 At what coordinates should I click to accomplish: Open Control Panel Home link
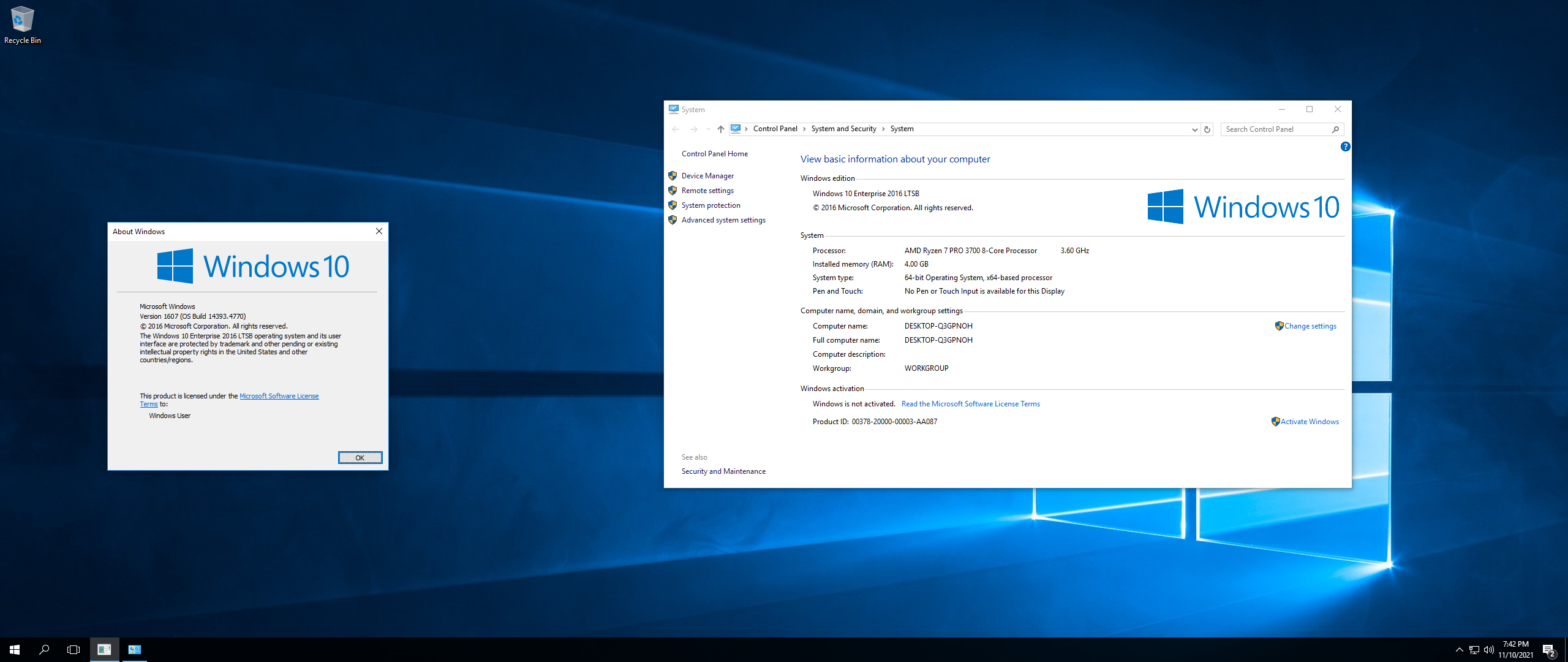(x=714, y=154)
